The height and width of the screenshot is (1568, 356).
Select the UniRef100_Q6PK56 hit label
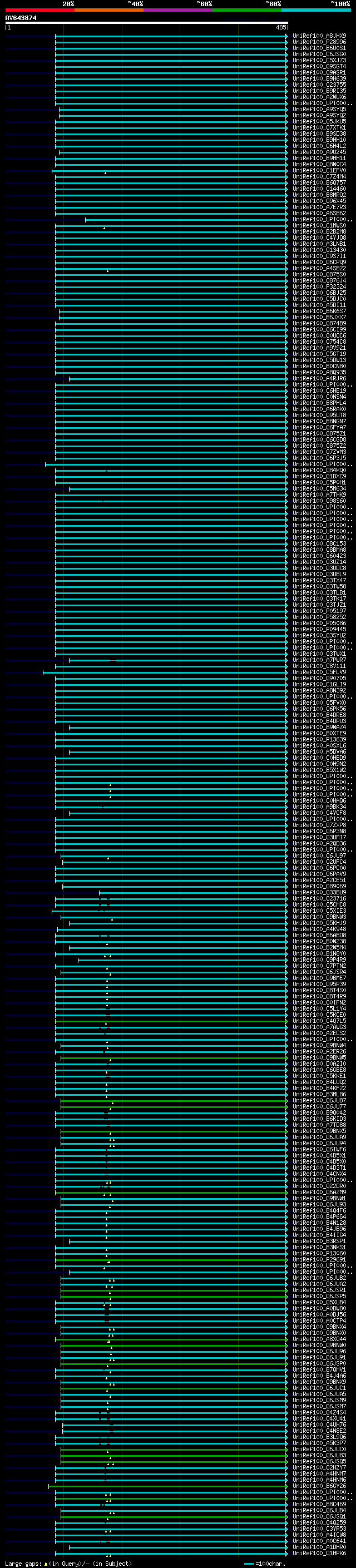[x=319, y=709]
